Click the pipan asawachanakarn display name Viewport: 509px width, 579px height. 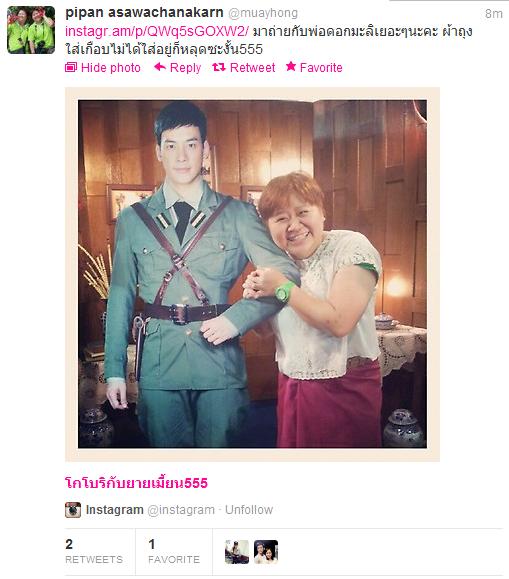tap(144, 13)
